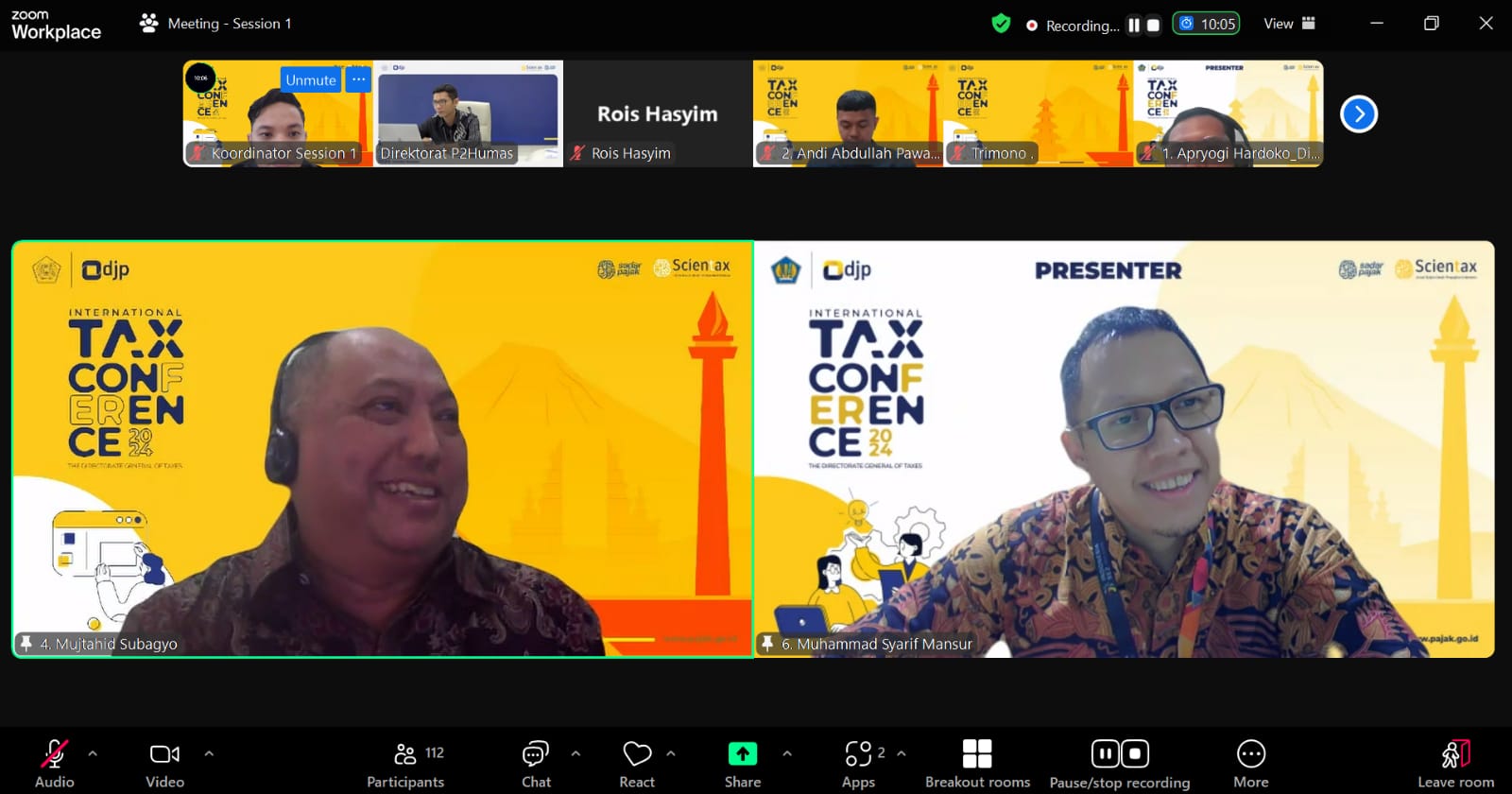Pause recording in the top bar
The height and width of the screenshot is (794, 1512).
[x=1134, y=26]
